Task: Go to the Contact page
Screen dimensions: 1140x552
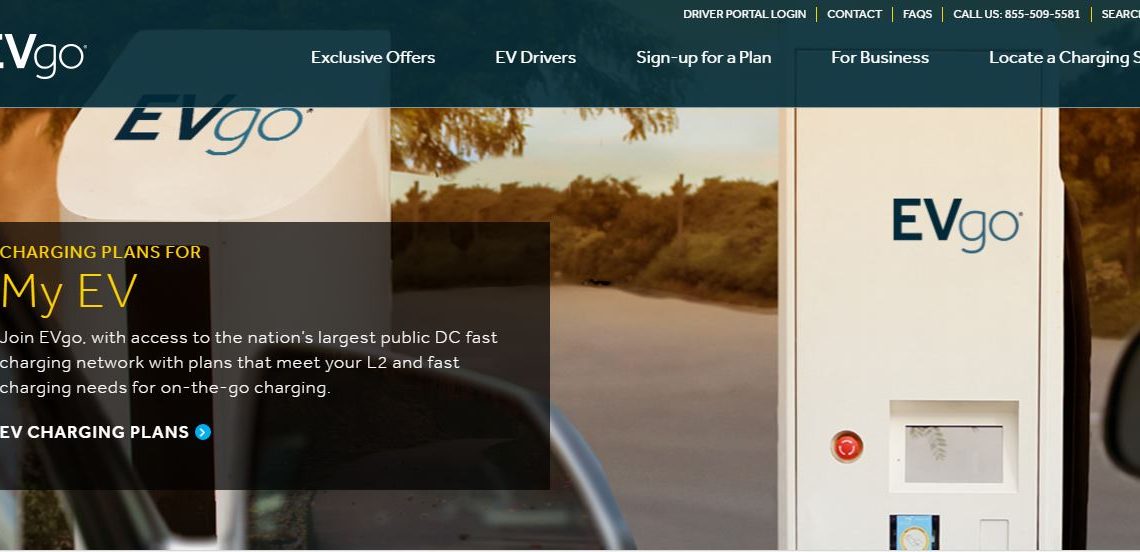Action: click(854, 14)
